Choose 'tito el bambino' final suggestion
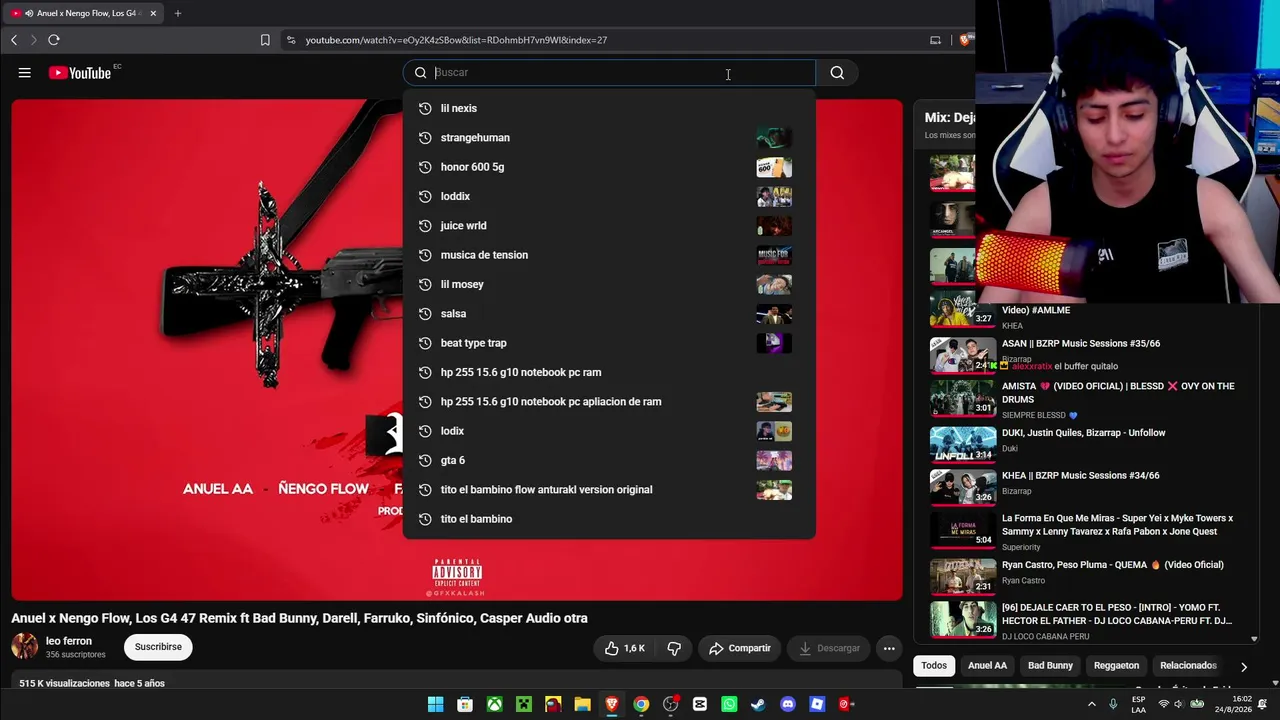Image resolution: width=1280 pixels, height=720 pixels. pyautogui.click(x=609, y=519)
